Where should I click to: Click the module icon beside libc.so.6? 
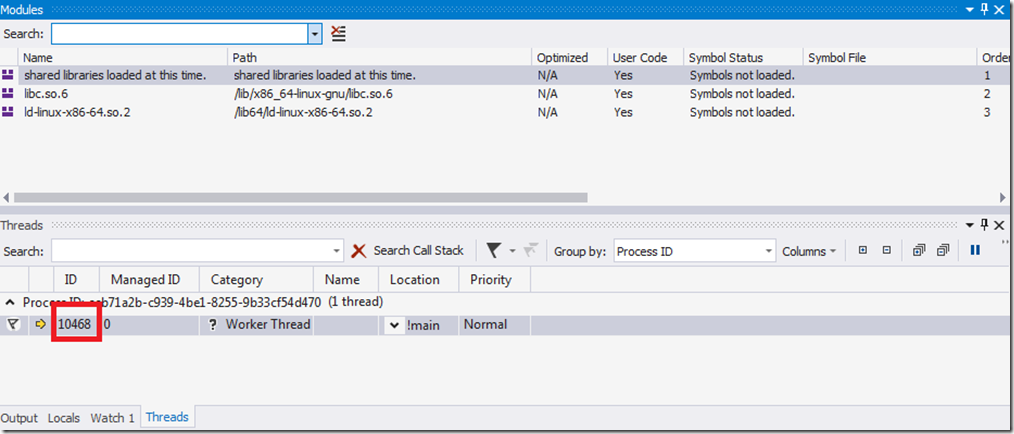point(9,93)
